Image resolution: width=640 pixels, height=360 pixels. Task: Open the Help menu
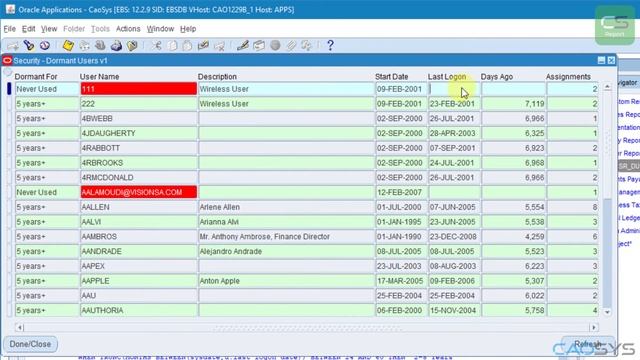[x=188, y=29]
